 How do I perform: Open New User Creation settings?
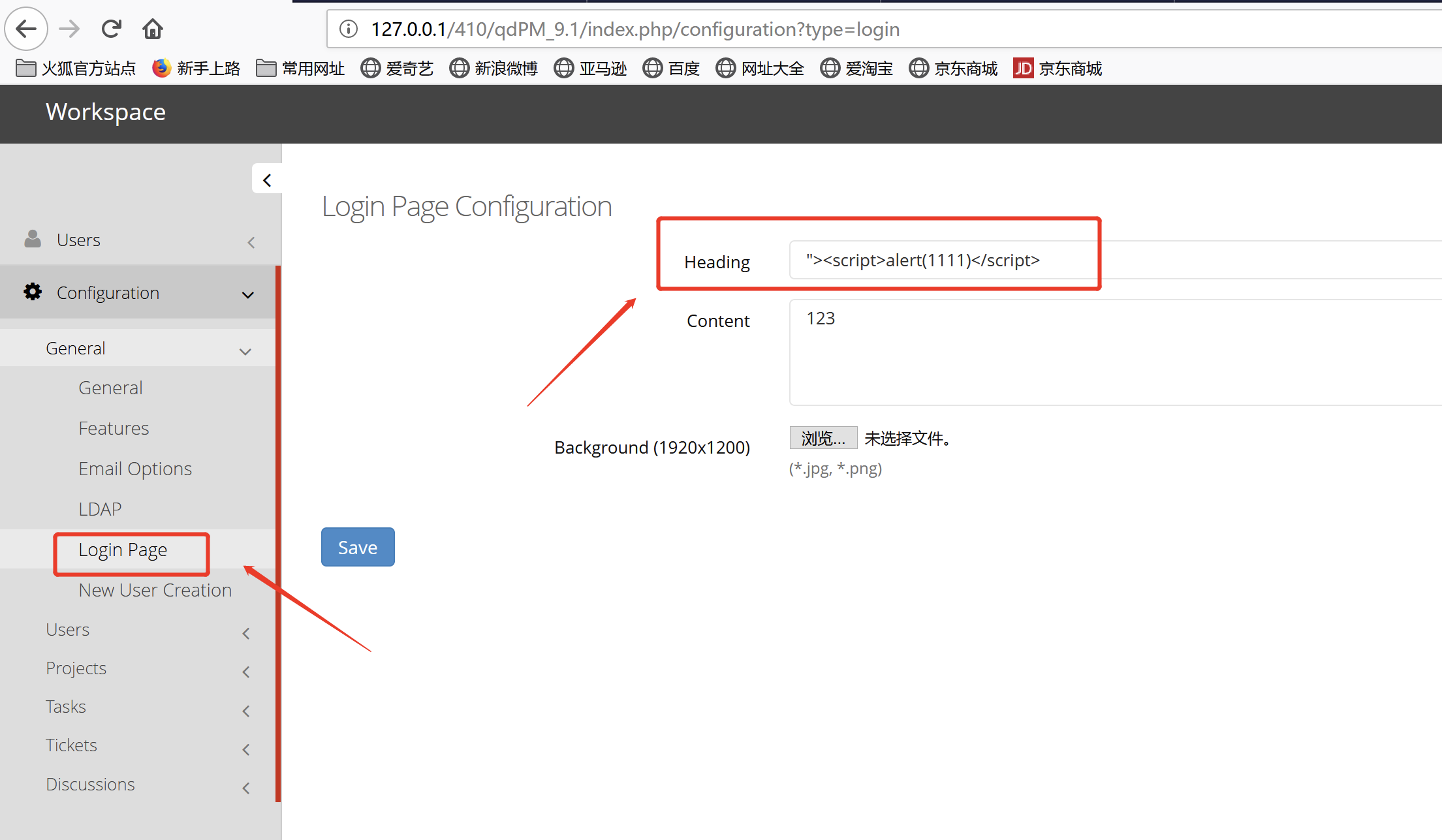[155, 590]
